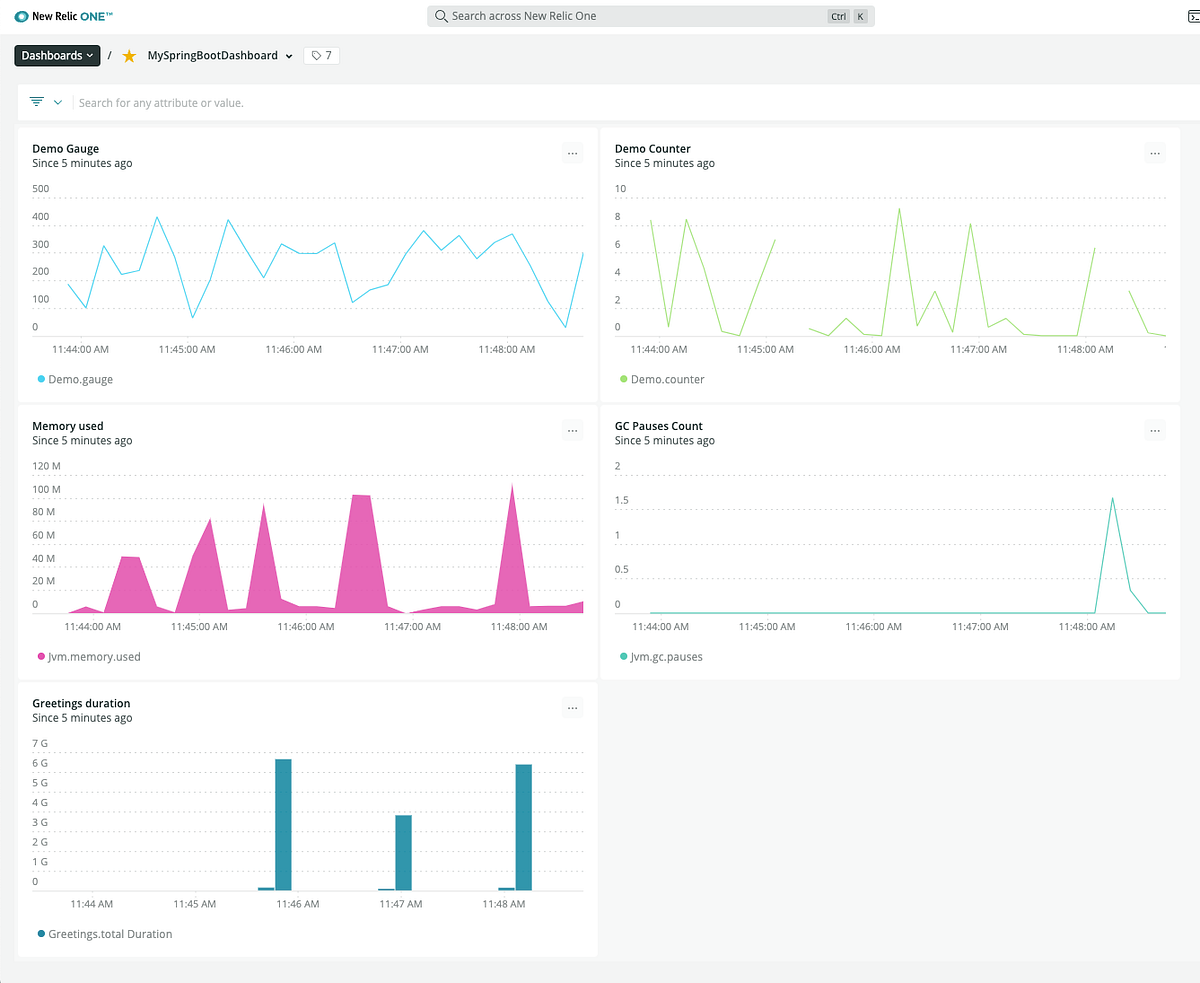Open options for the GC Pauses Count chart
1200x983 pixels.
[x=1154, y=430]
